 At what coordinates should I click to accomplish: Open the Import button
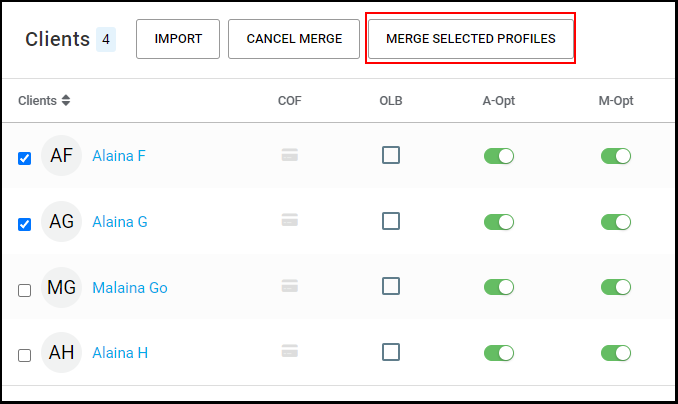pos(178,39)
